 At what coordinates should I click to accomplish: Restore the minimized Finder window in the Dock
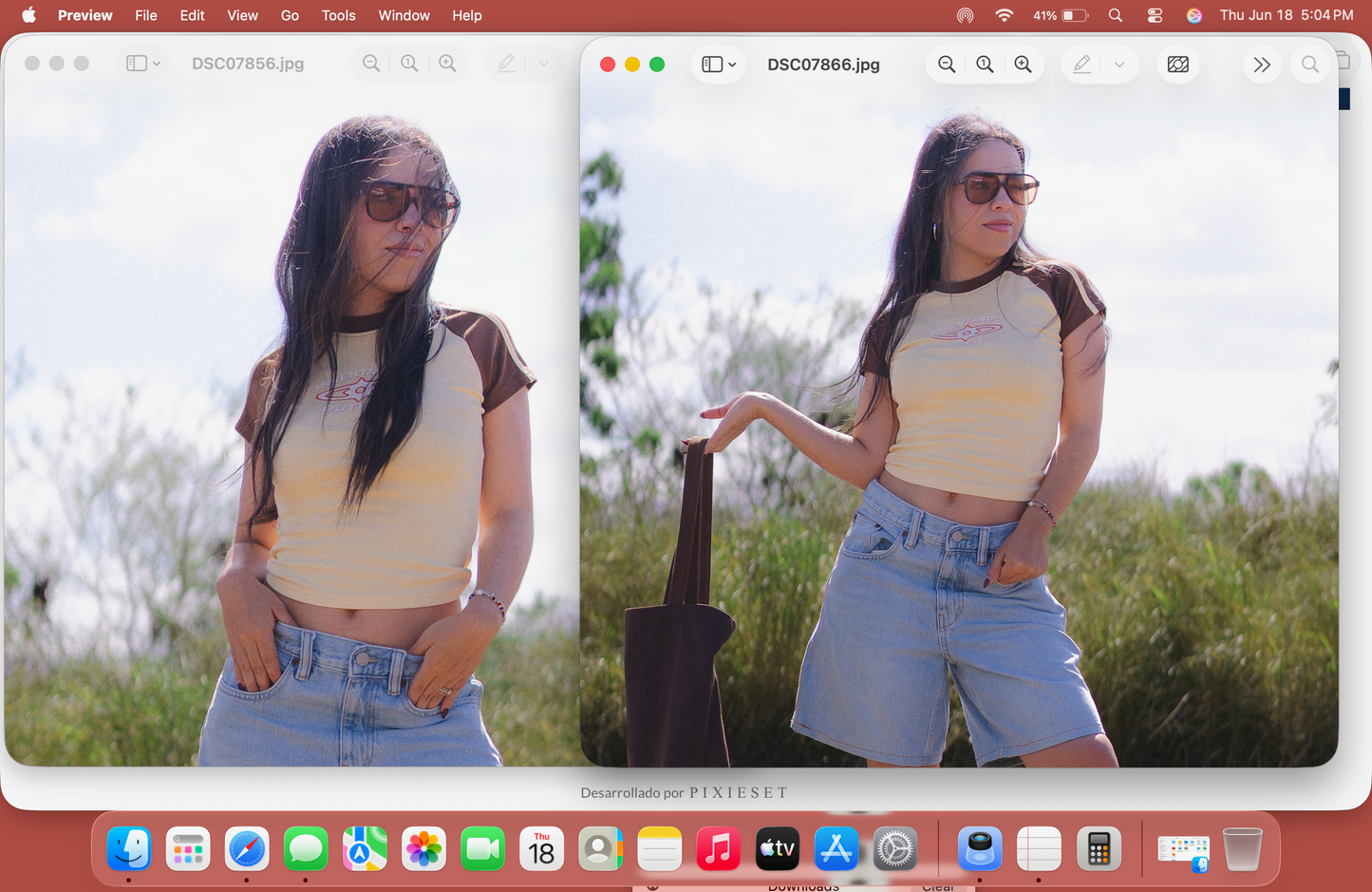1183,852
